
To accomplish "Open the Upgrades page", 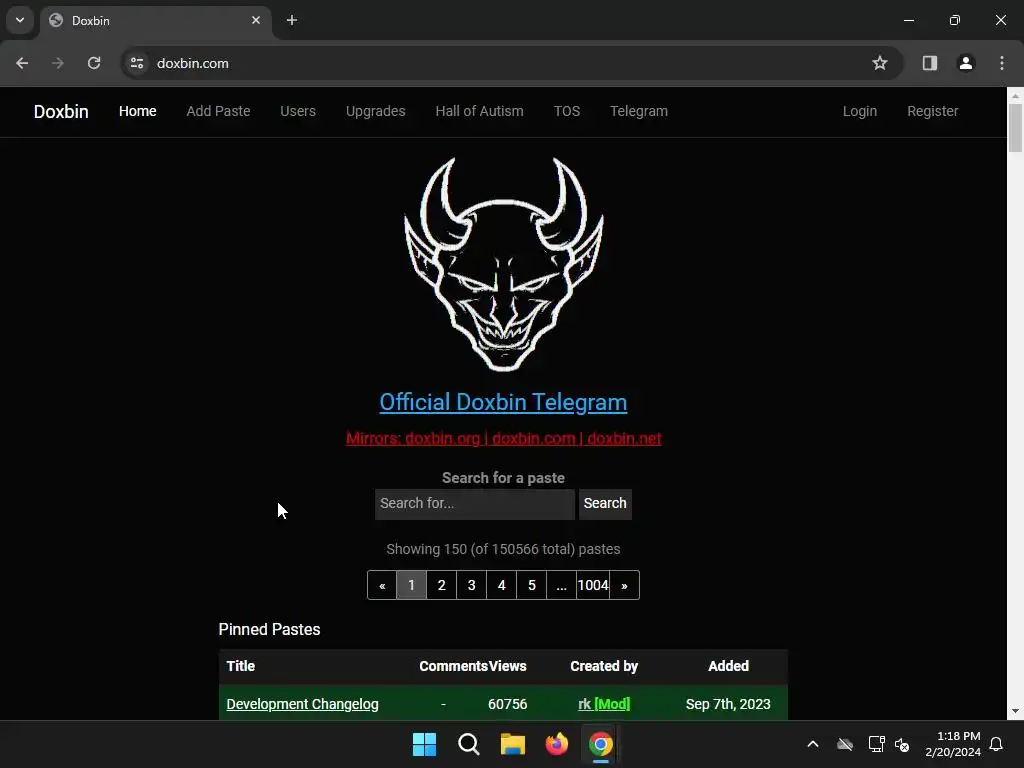I will [376, 111].
